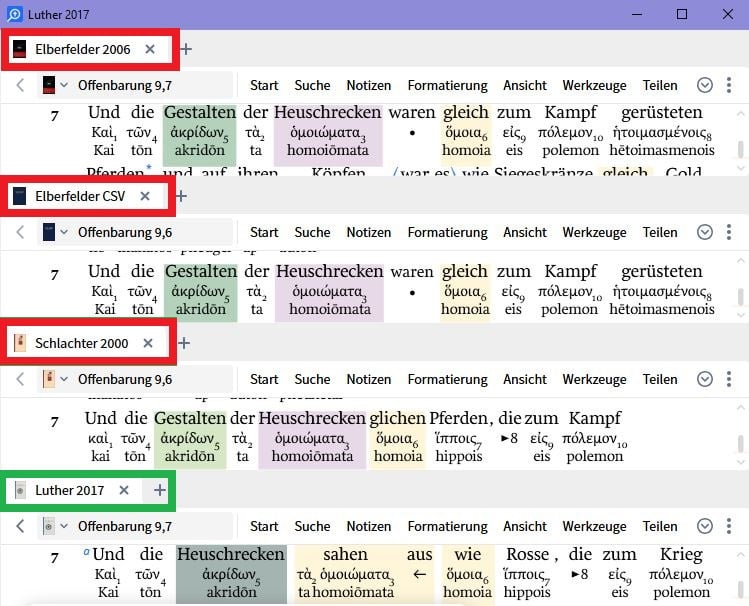Open Schlachter 2000 resource picker dropdown
The width and height of the screenshot is (749, 606).
click(x=55, y=380)
